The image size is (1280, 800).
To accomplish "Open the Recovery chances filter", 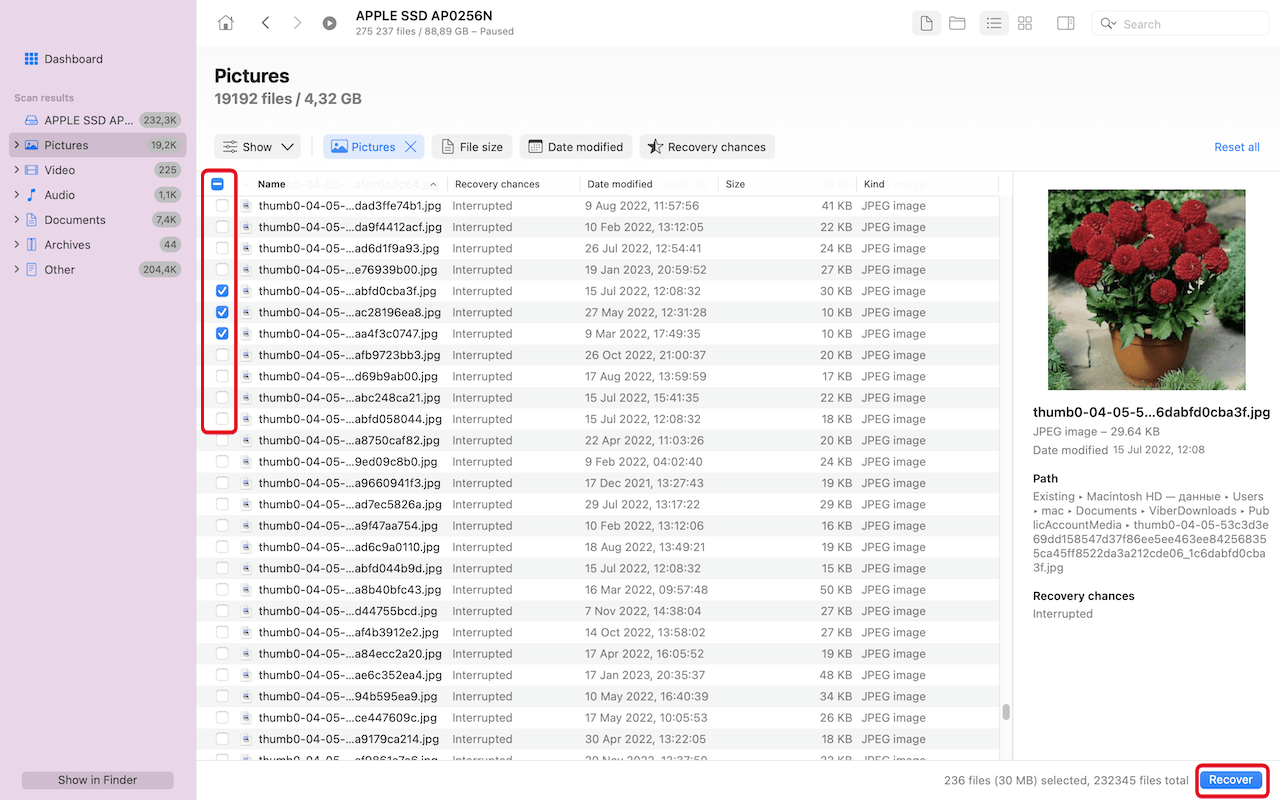I will (x=707, y=147).
